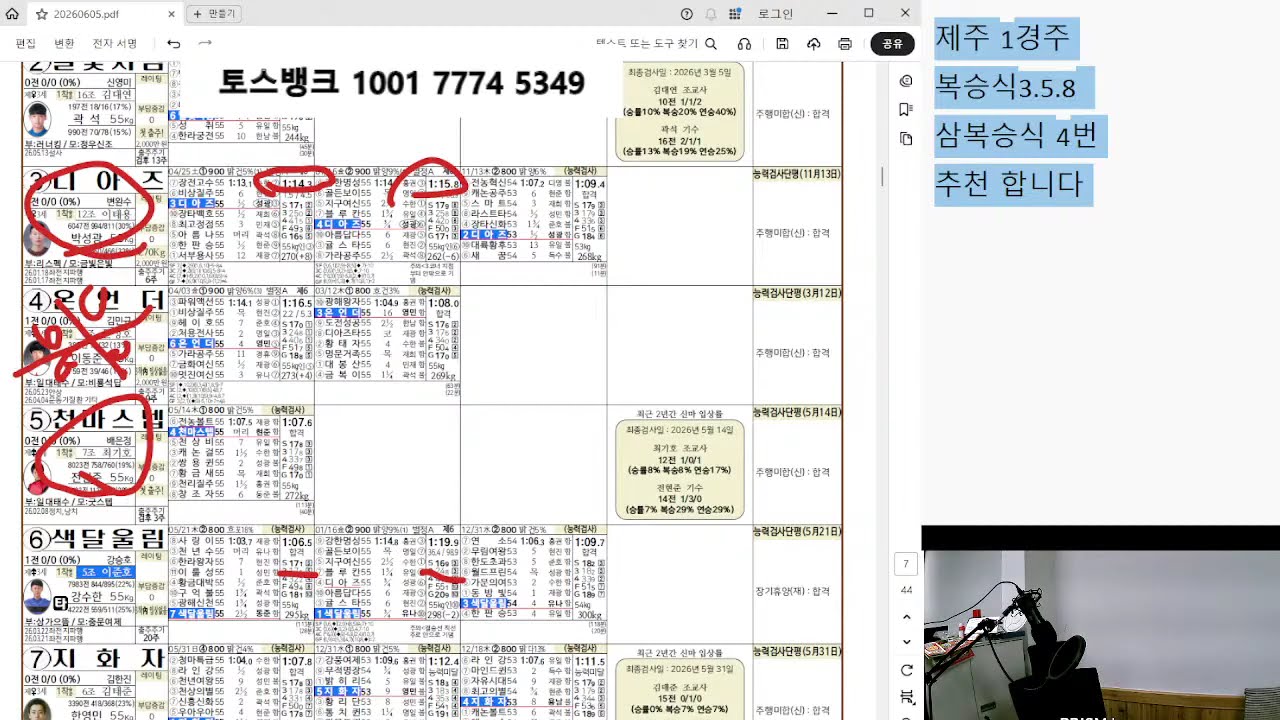Upload the file to the cloud

(814, 44)
